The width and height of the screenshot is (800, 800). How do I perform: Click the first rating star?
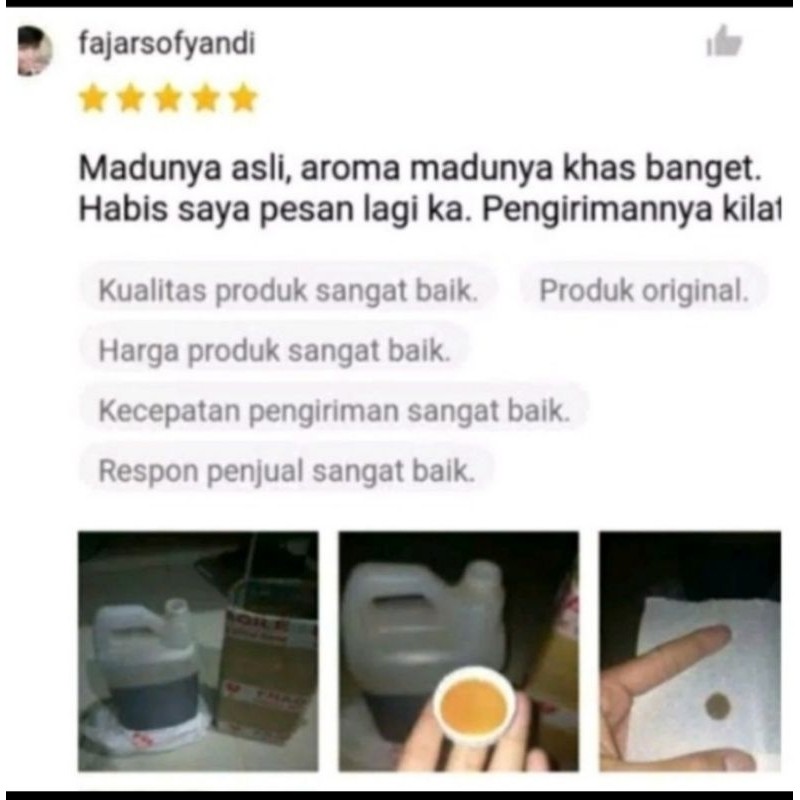point(93,98)
